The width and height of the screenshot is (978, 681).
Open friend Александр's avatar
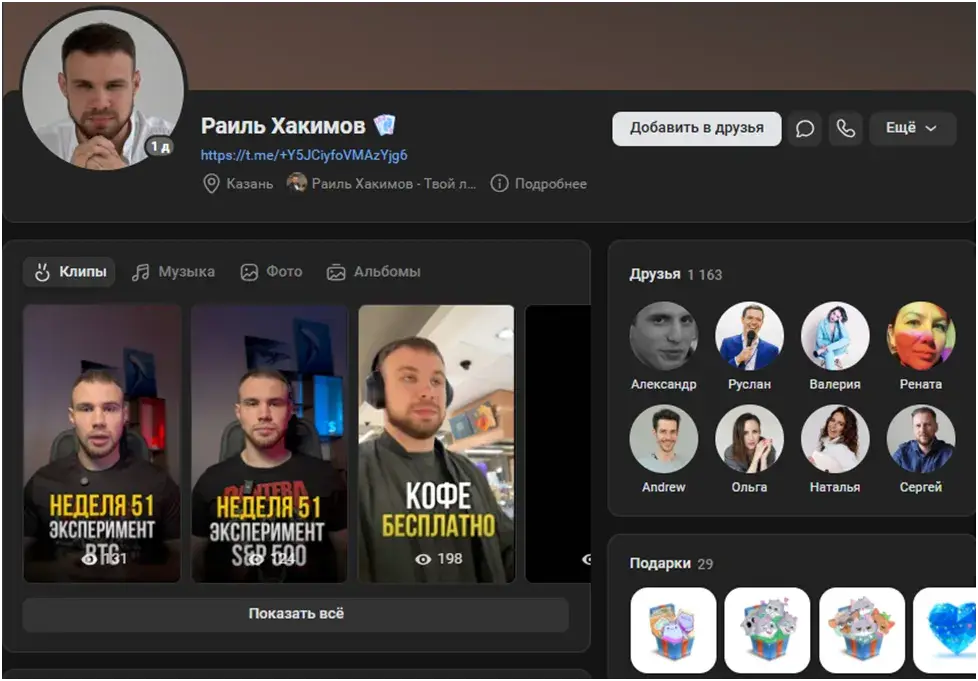point(664,336)
